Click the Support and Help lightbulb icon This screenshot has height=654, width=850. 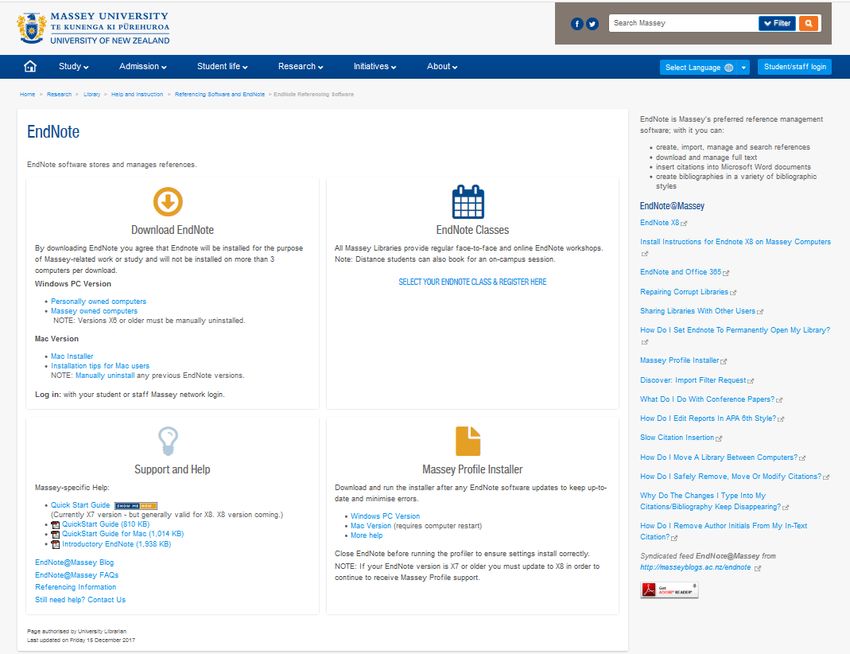pyautogui.click(x=168, y=440)
